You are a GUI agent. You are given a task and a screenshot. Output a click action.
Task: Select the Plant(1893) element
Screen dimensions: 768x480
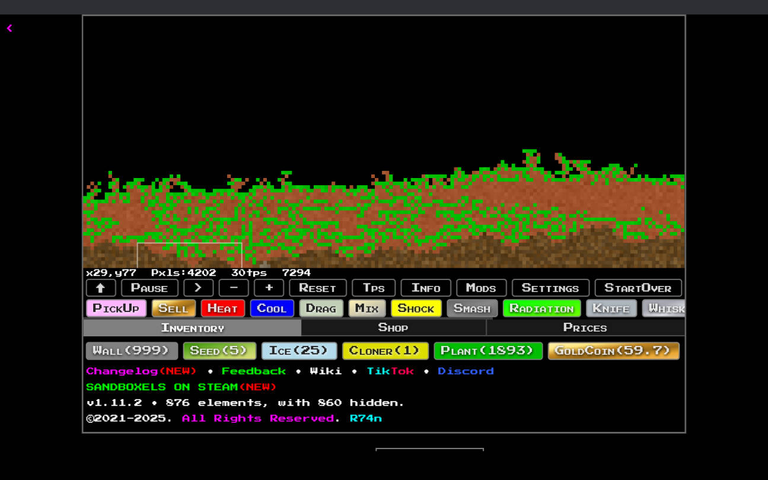488,351
